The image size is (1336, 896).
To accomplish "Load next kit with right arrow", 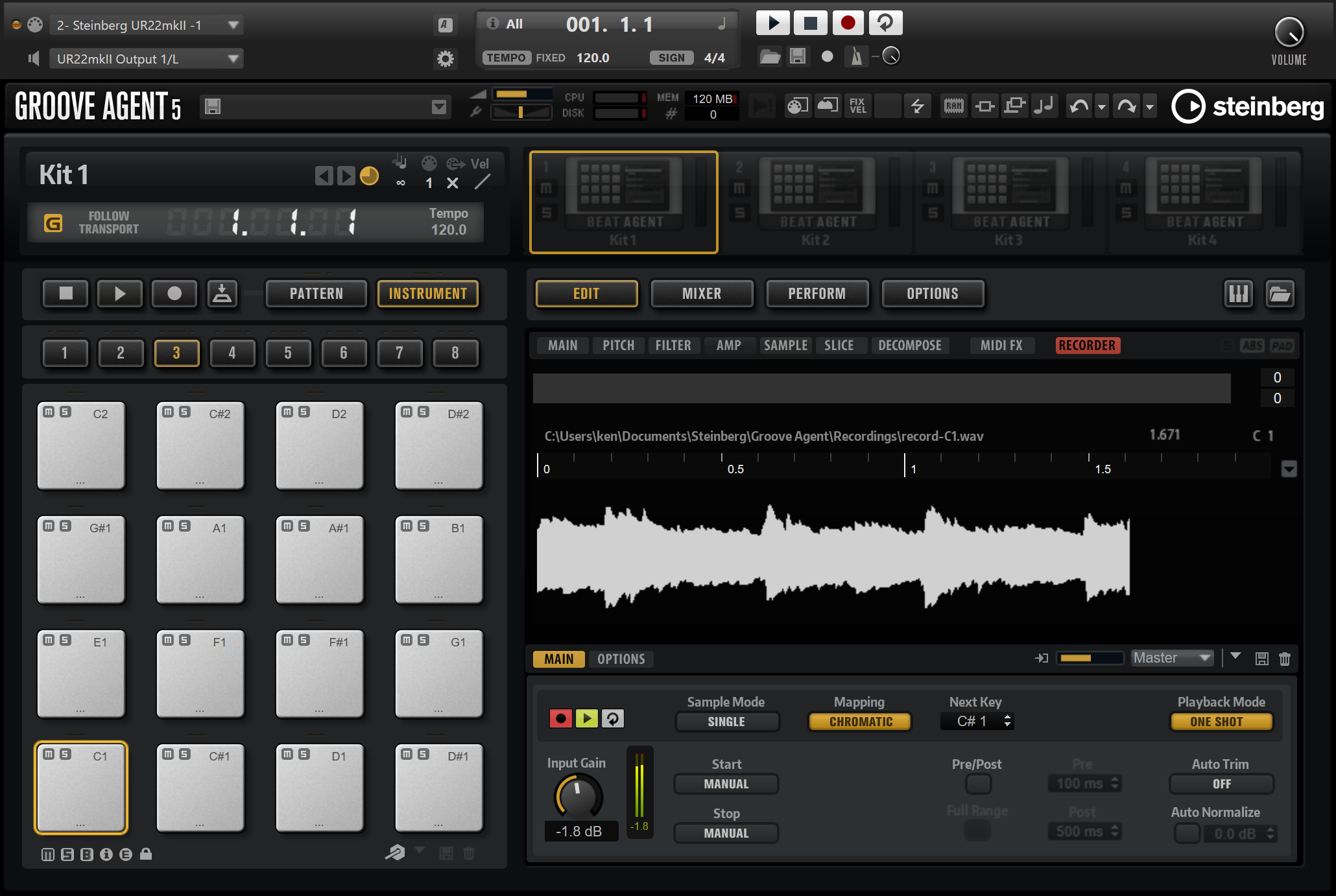I will pos(346,176).
